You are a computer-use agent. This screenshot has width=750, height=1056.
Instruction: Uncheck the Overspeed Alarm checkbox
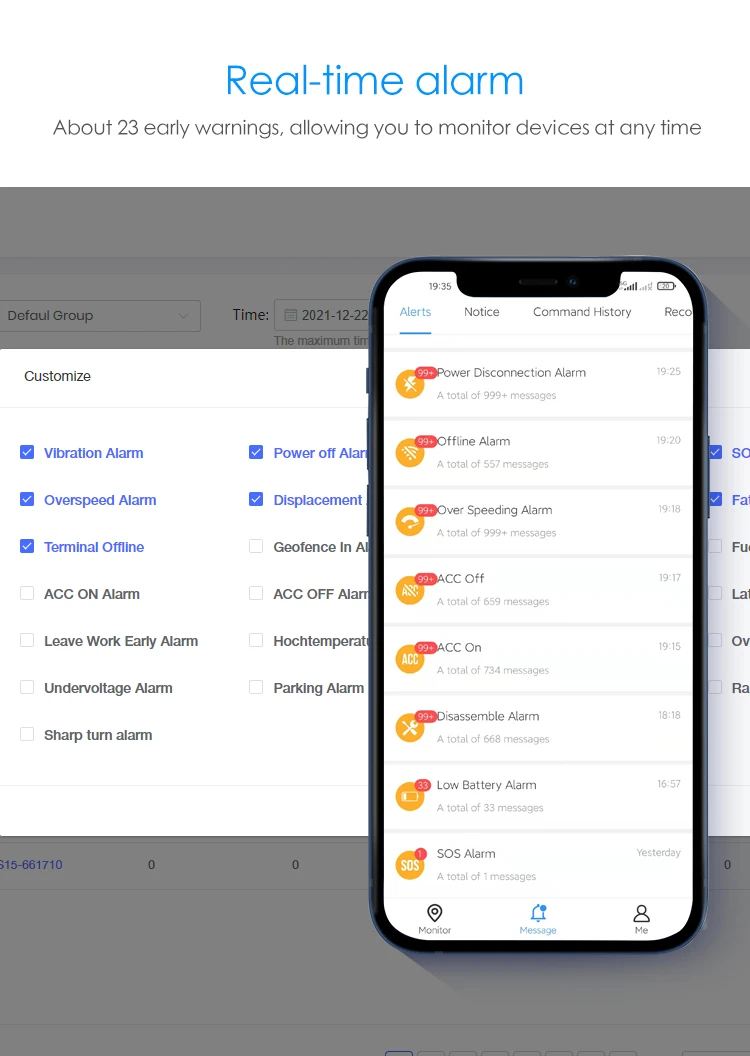[27, 500]
